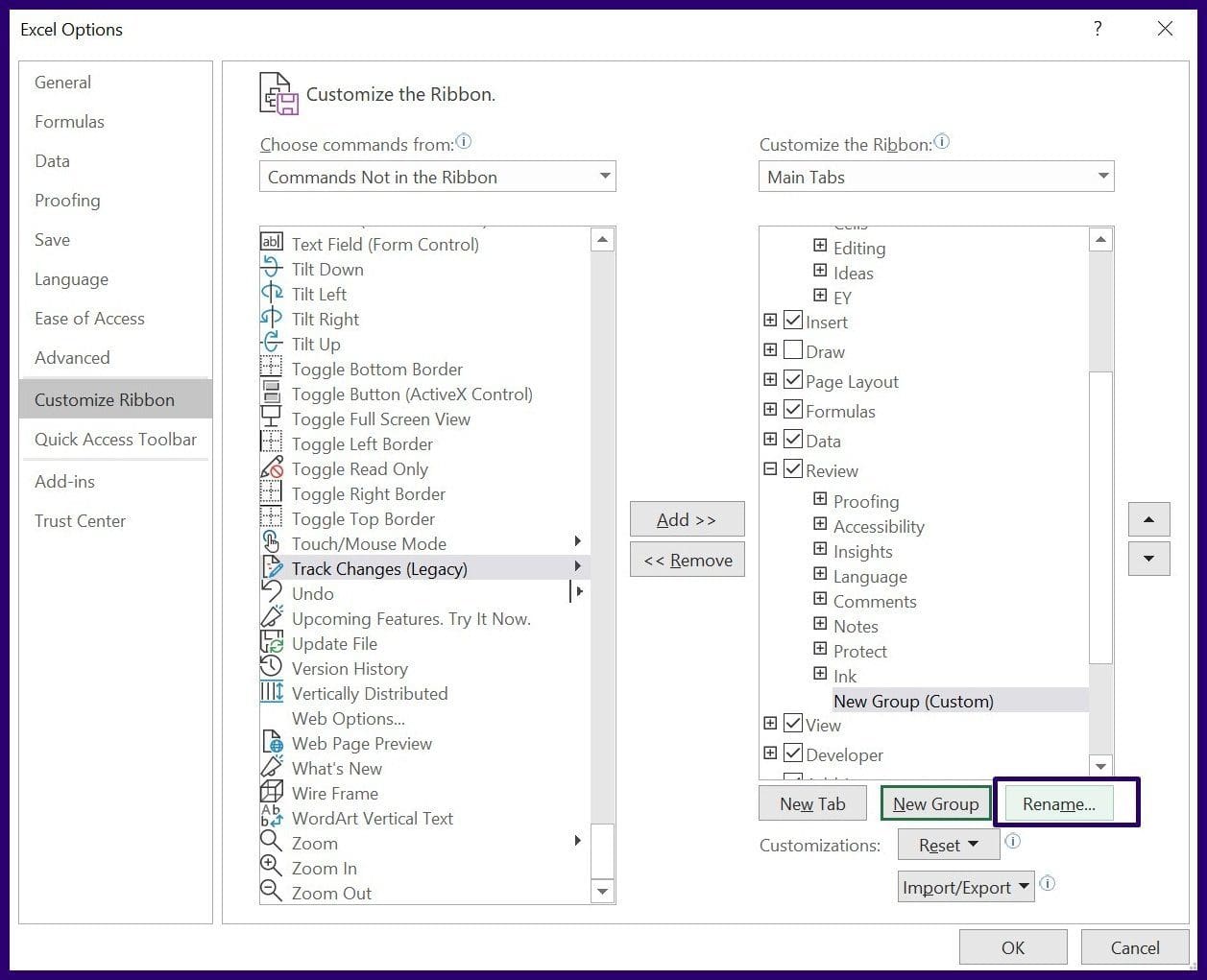Uncheck the Page Layout tab checkbox
This screenshot has height=980, width=1207.
793,380
